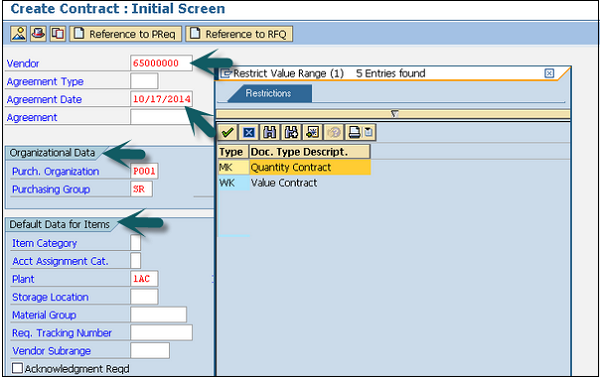Click the copy document icon in toolbar
The height and width of the screenshot is (377, 600).
pos(58,34)
